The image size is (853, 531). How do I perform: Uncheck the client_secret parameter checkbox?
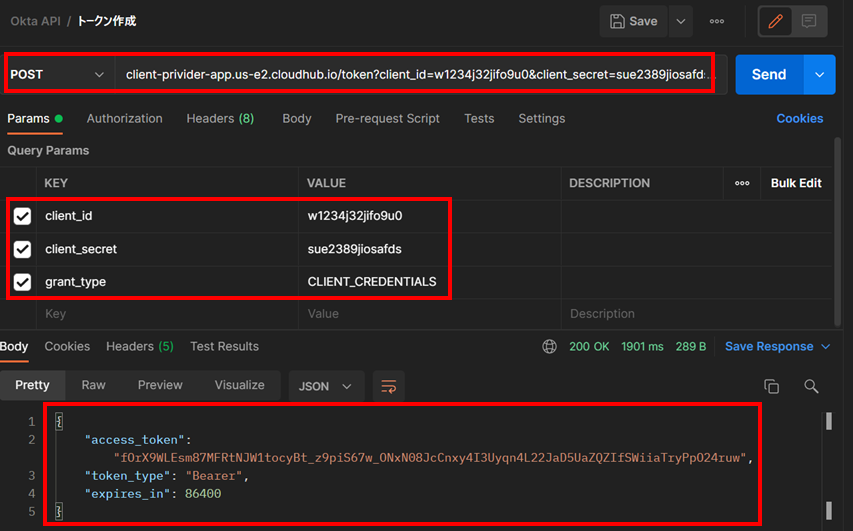pyautogui.click(x=23, y=249)
